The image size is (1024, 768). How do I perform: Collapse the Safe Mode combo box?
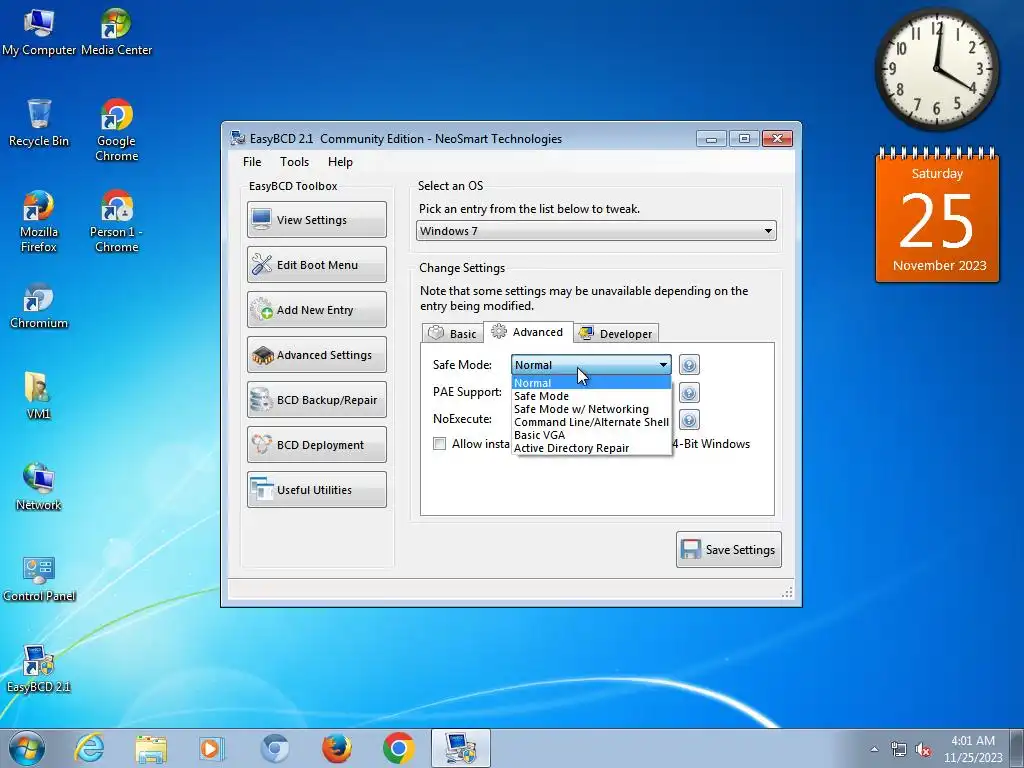coord(663,364)
